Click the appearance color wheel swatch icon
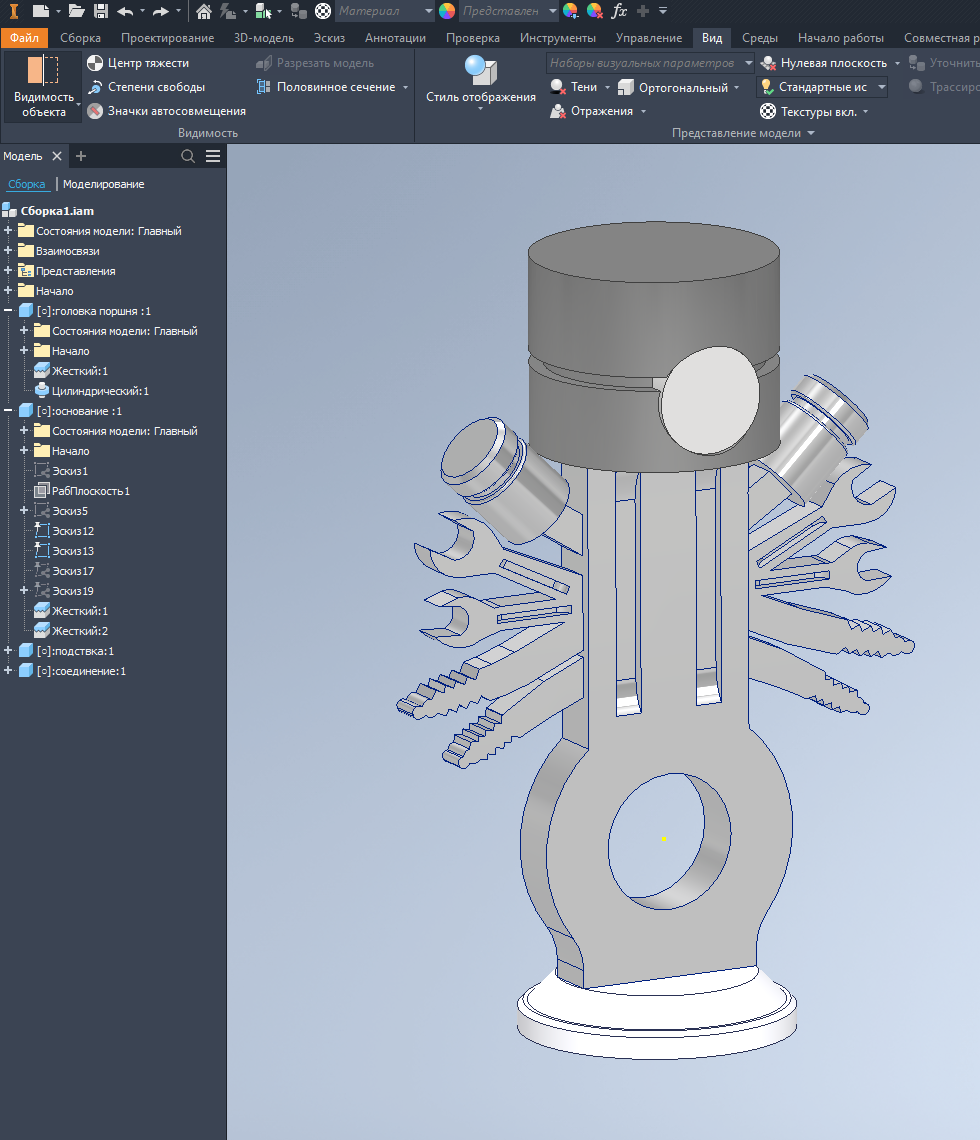The width and height of the screenshot is (980, 1140). 447,11
